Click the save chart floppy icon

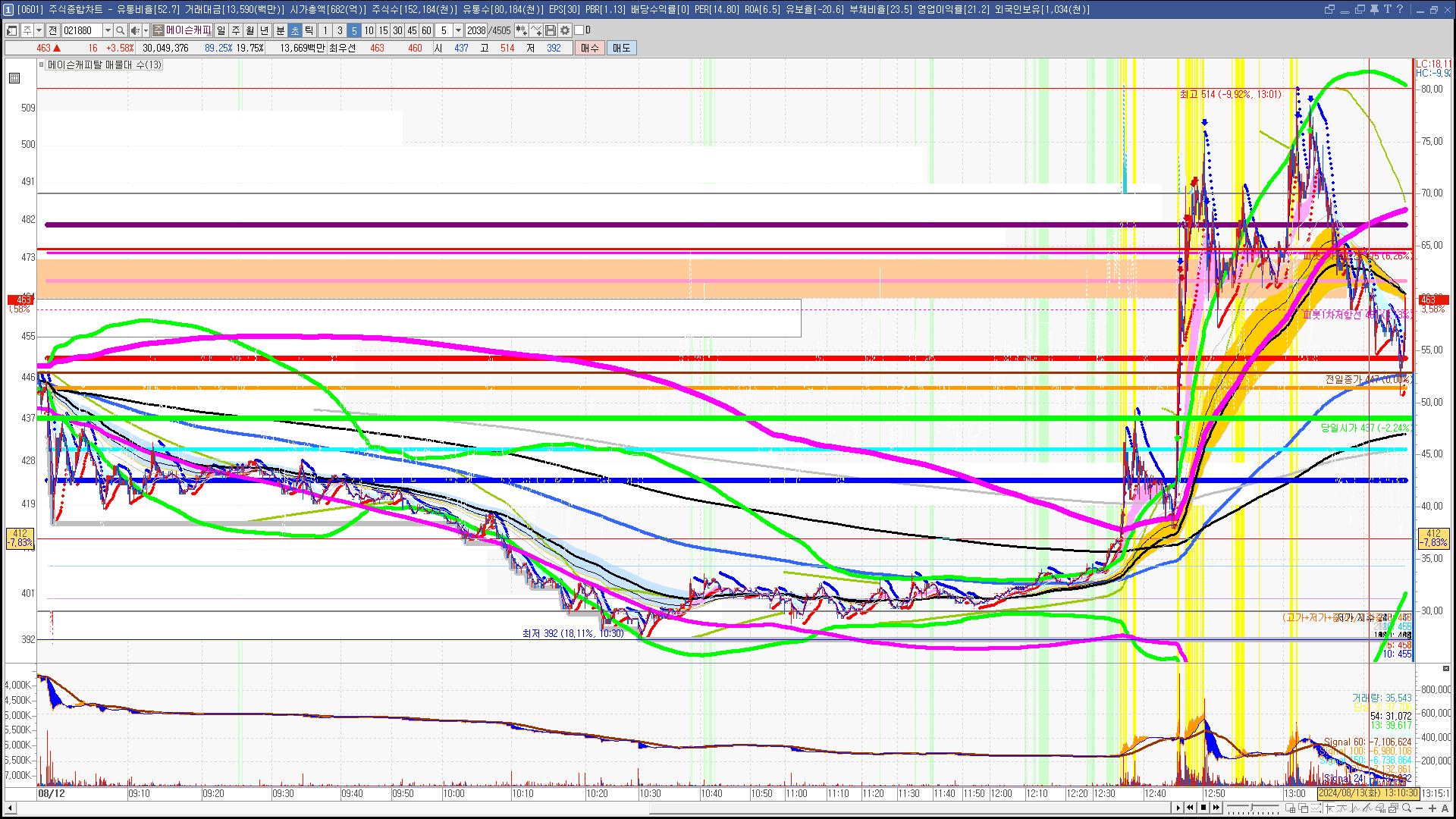551,30
